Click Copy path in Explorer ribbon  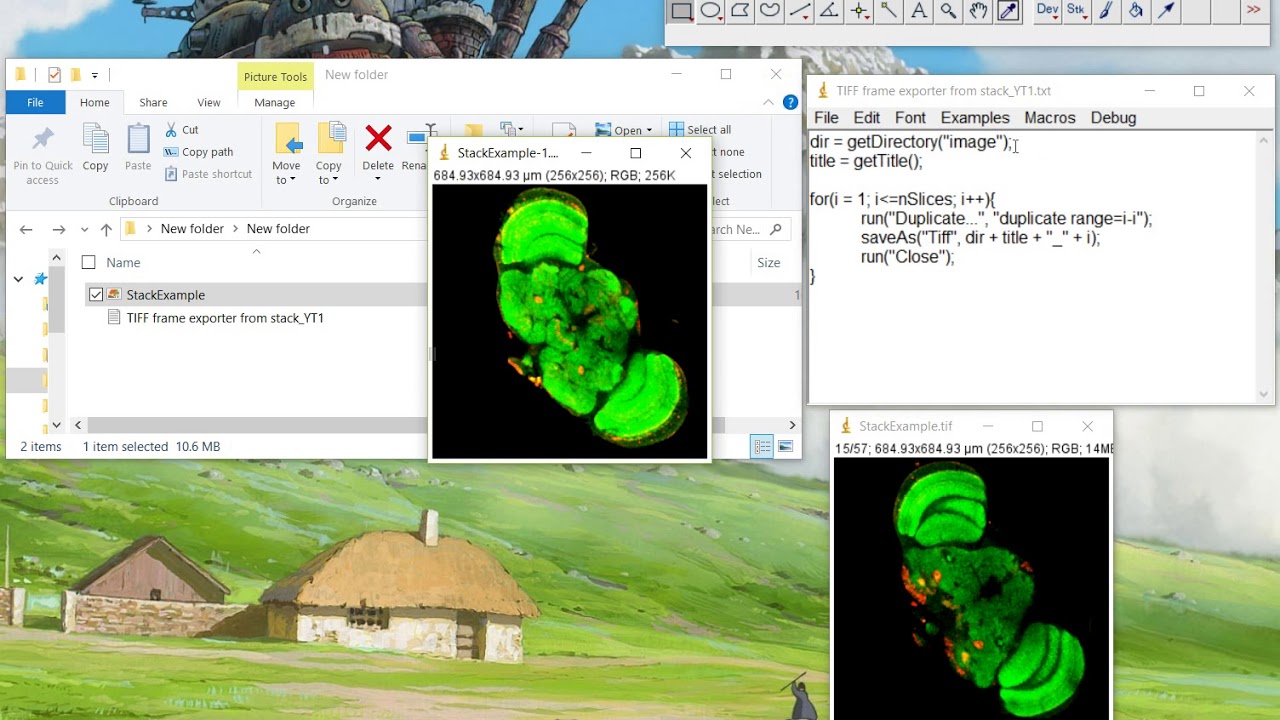tap(198, 152)
